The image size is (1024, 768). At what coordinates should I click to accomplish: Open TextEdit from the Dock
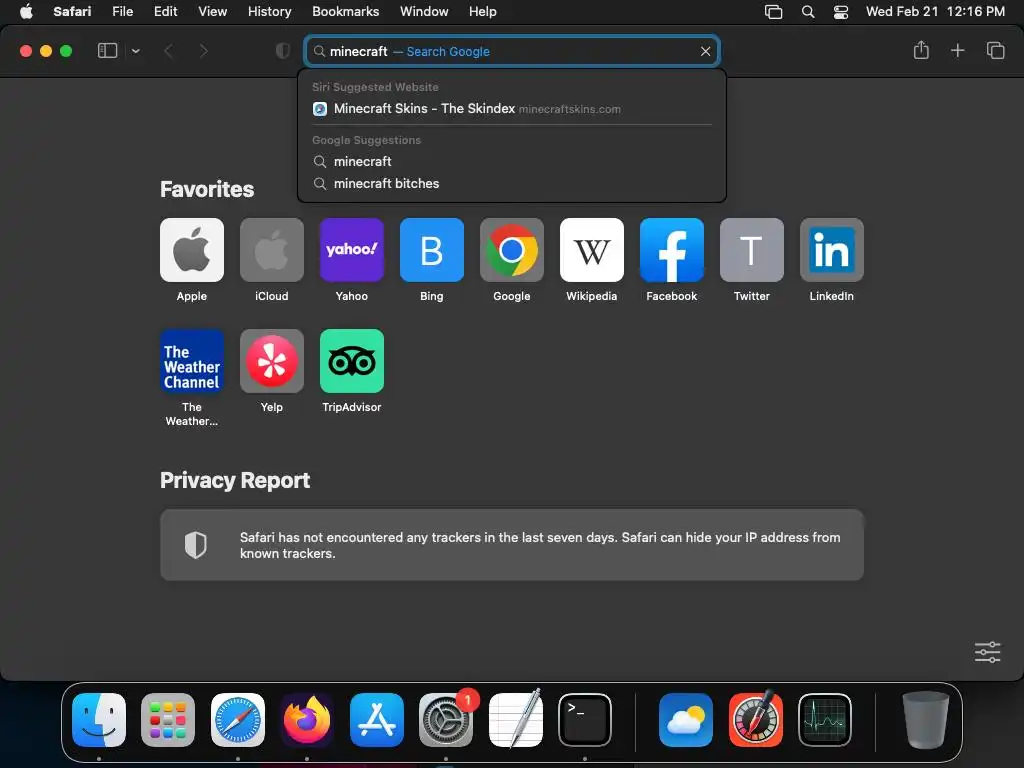tap(516, 720)
